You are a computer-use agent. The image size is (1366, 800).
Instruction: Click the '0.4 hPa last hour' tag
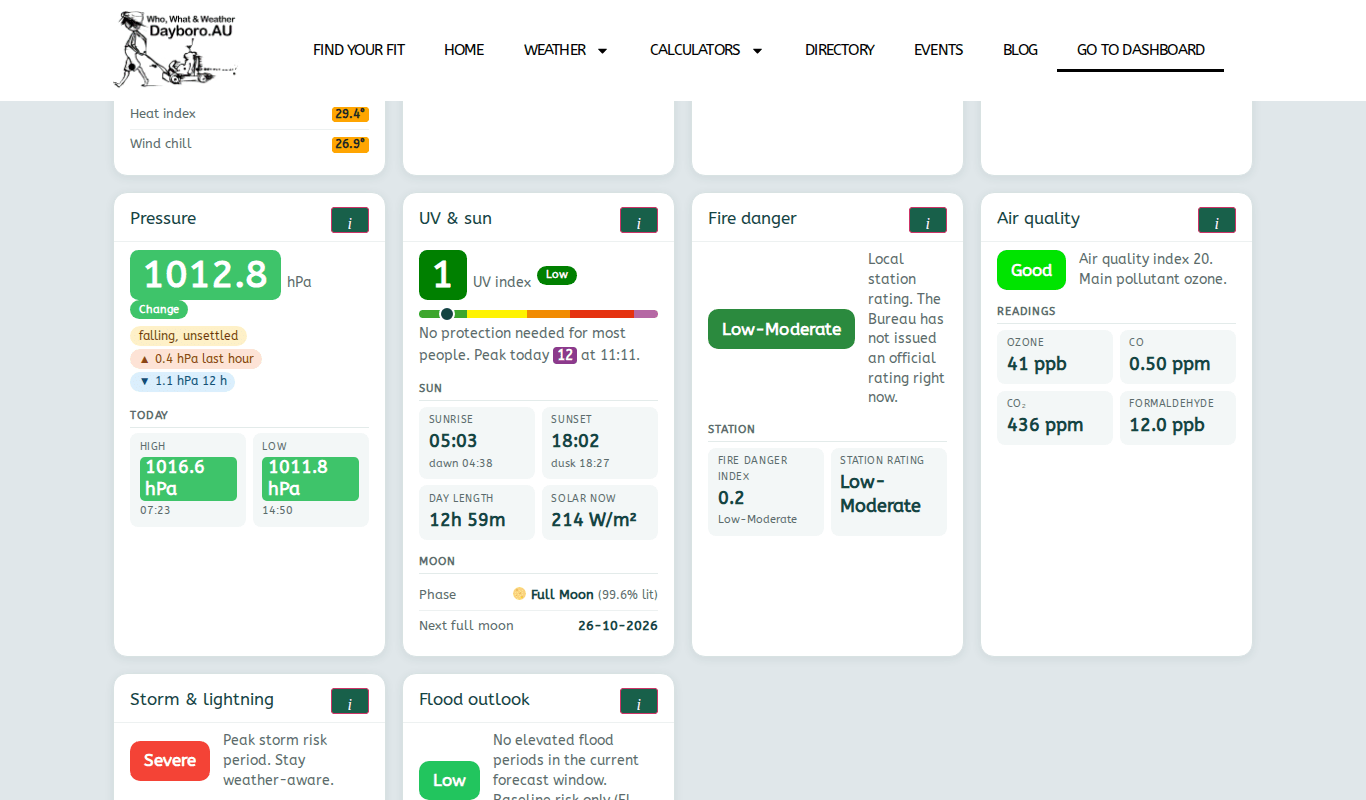(x=196, y=359)
